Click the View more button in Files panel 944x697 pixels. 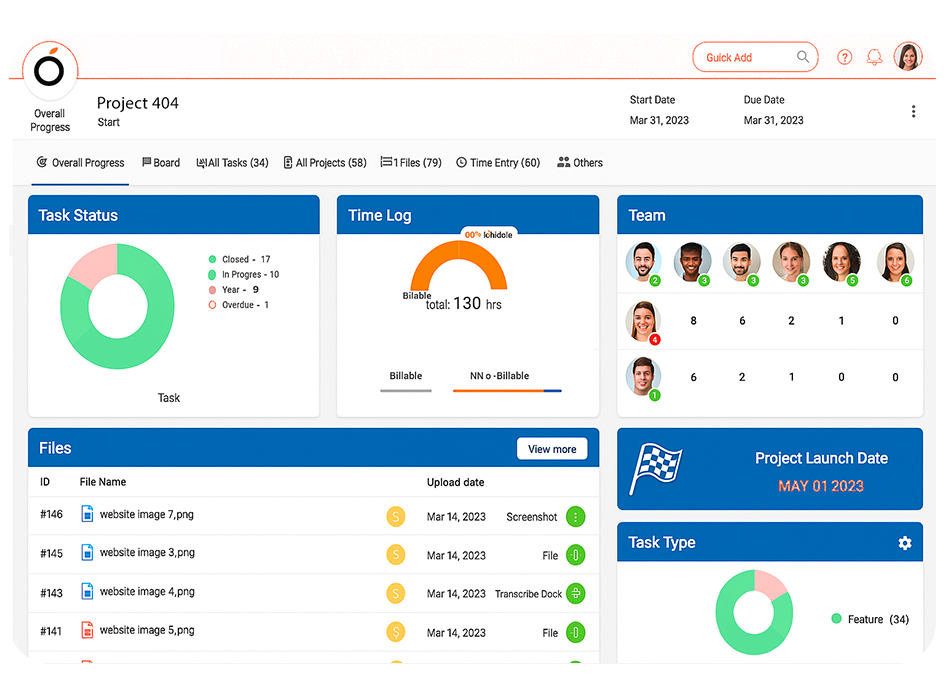[x=552, y=449]
